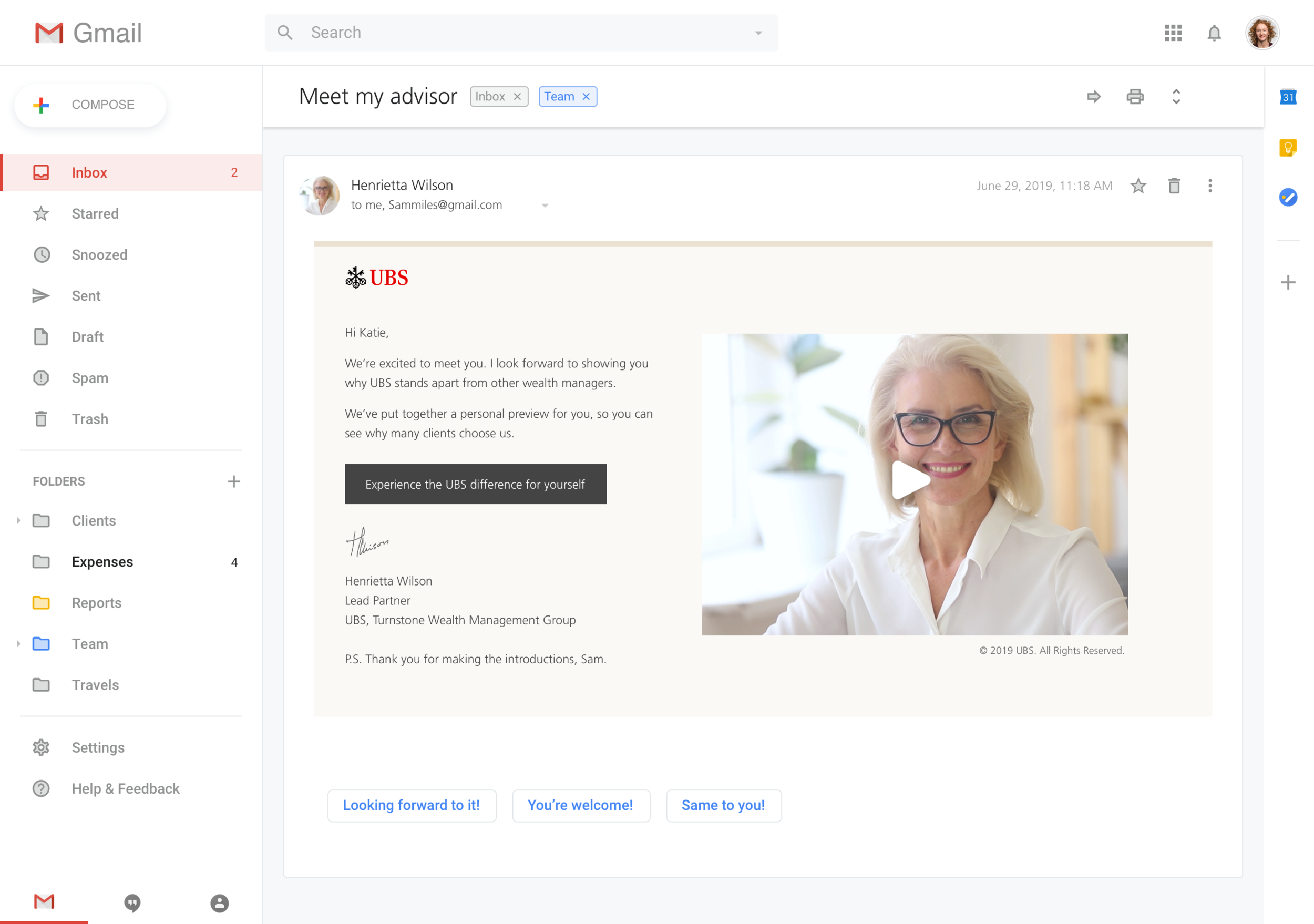1314x924 pixels.
Task: Show recipient details dropdown arrow
Action: click(545, 206)
